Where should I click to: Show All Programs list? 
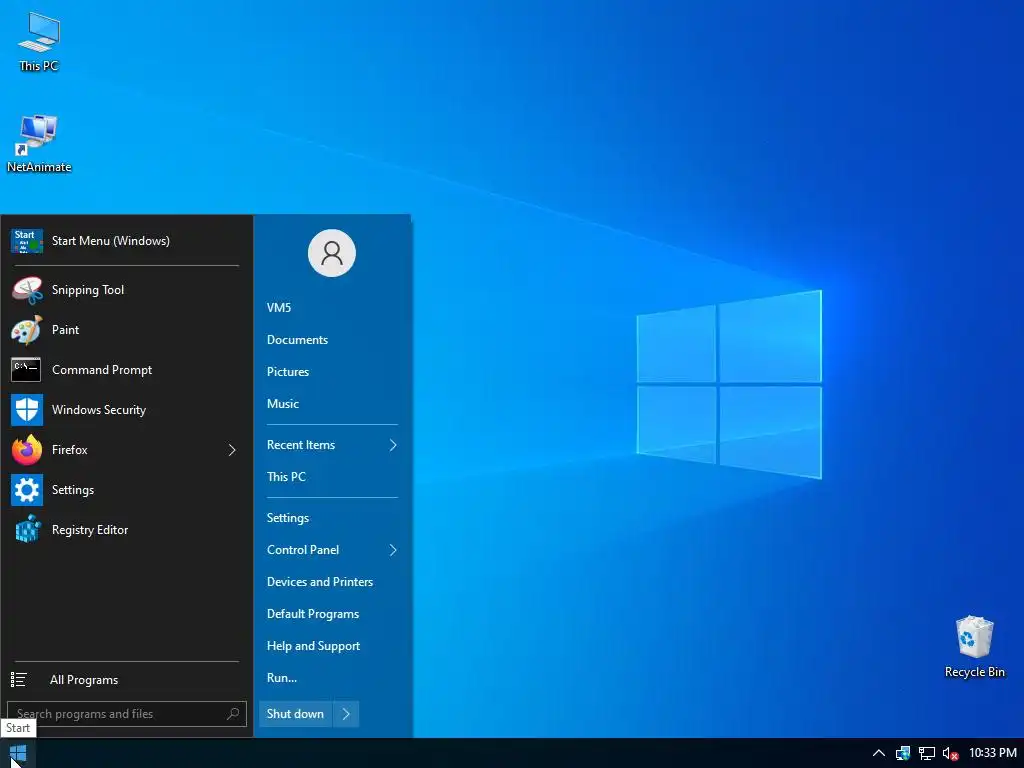click(x=84, y=680)
